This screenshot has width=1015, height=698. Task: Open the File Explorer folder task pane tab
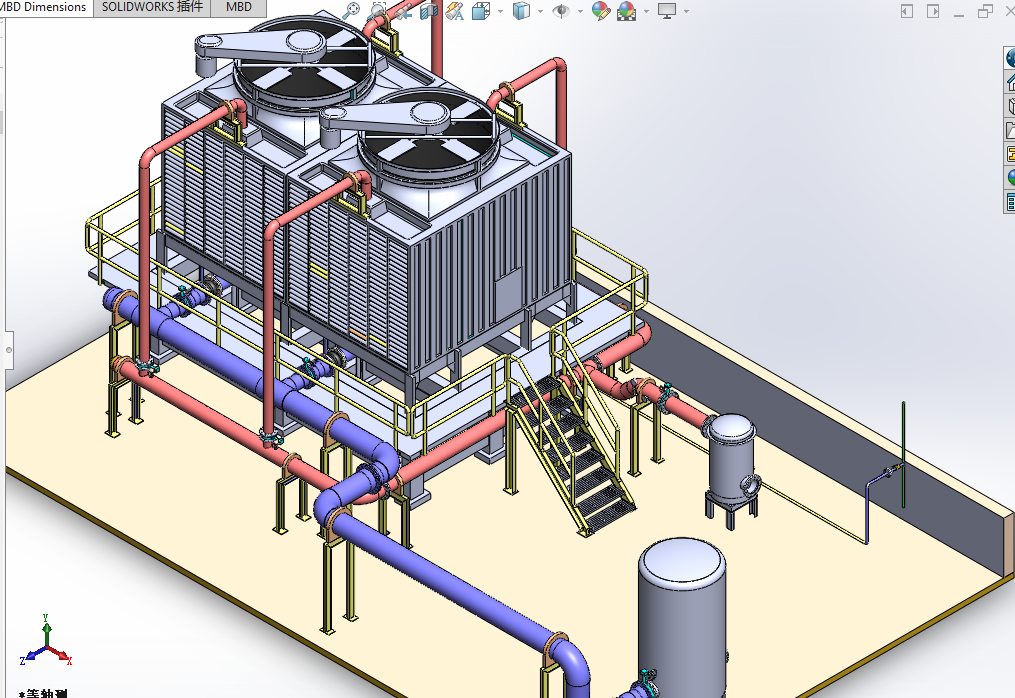tap(1009, 130)
